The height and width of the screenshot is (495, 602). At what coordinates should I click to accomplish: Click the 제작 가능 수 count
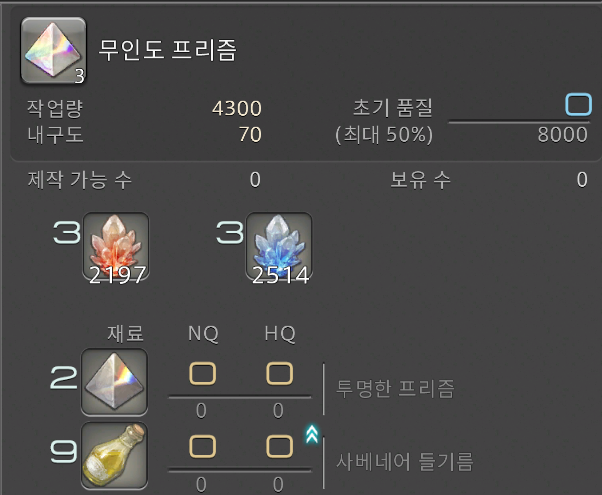click(x=255, y=180)
